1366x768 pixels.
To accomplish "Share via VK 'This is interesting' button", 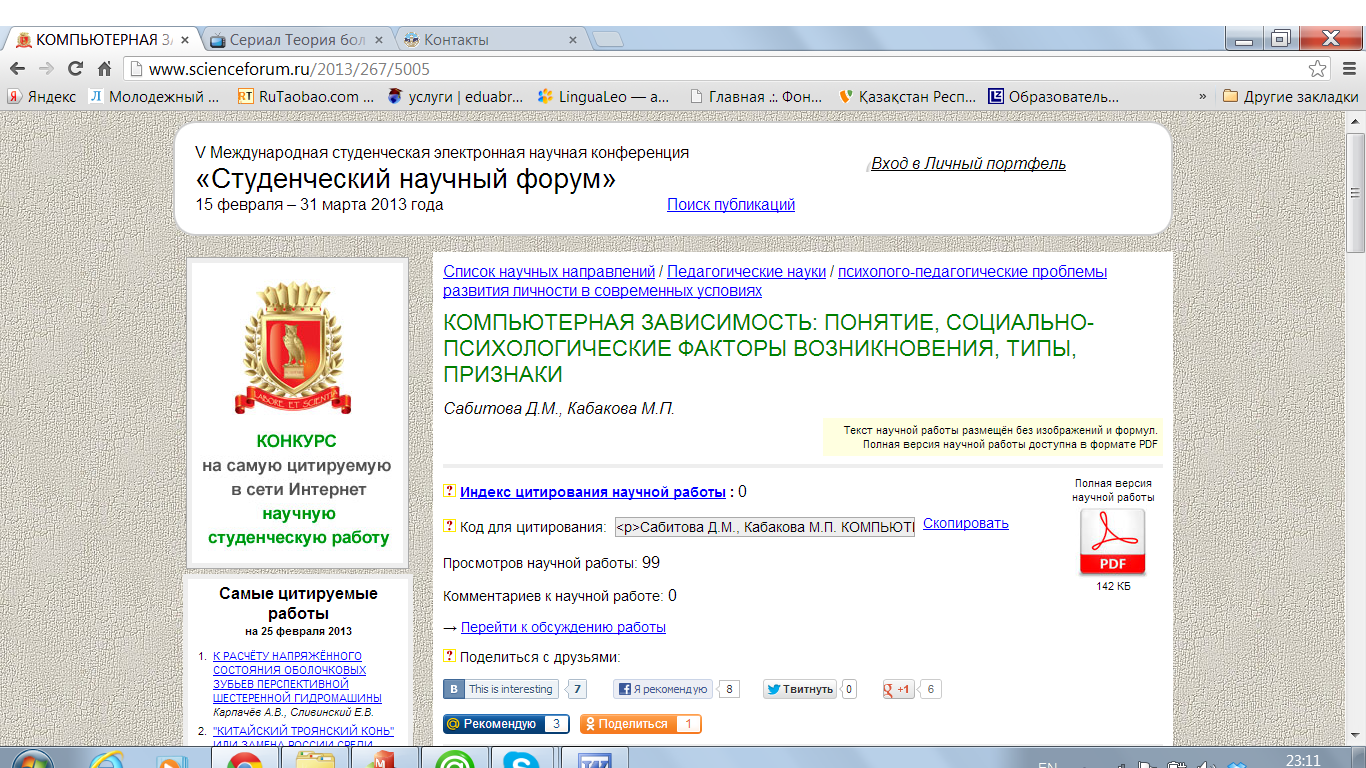I will coord(502,689).
